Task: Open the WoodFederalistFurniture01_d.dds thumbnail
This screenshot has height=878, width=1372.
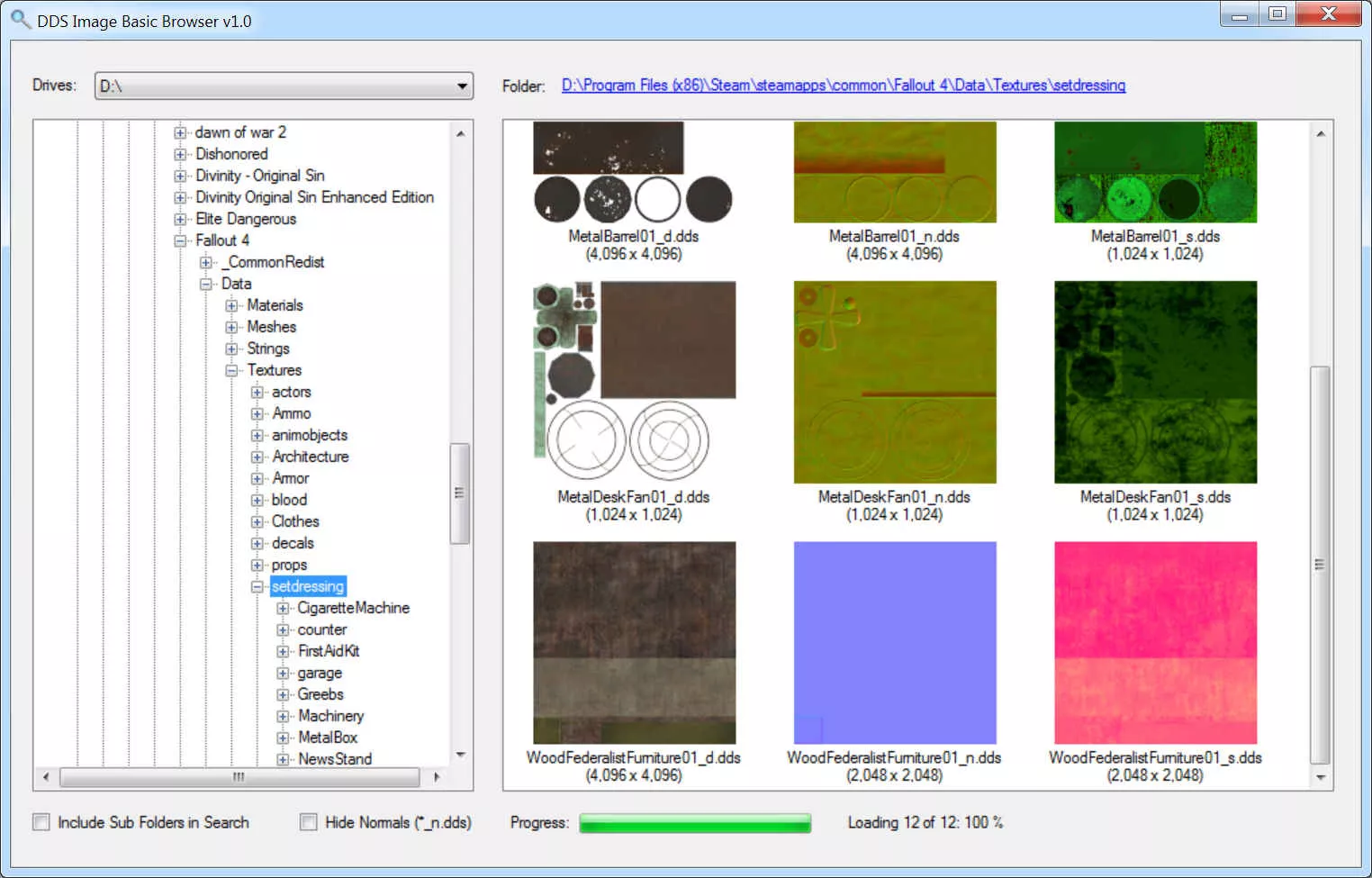Action: point(635,643)
